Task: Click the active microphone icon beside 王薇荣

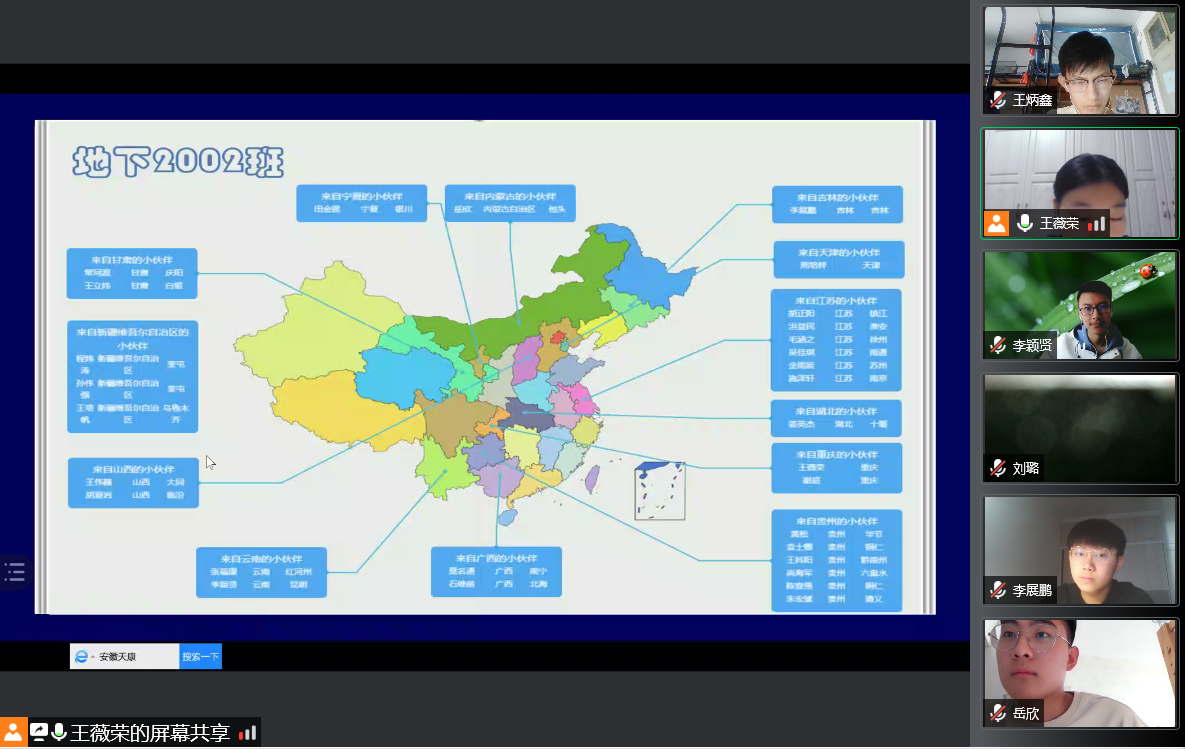Action: click(x=1025, y=223)
